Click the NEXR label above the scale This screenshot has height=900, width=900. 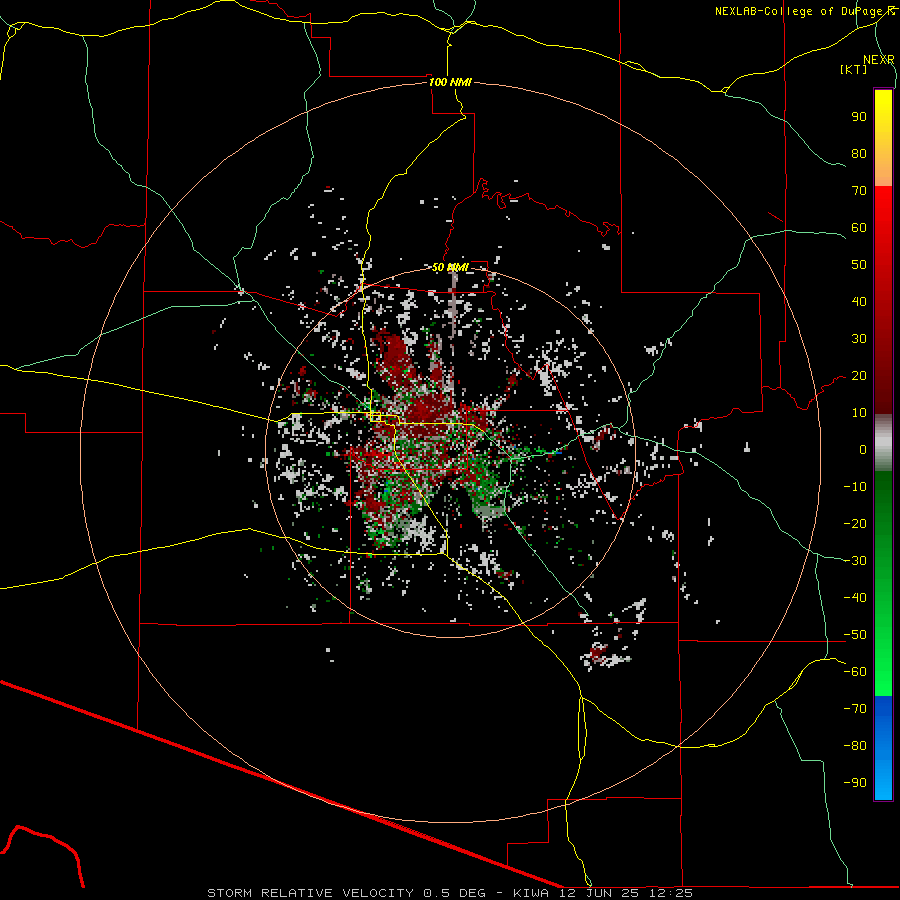point(878,60)
